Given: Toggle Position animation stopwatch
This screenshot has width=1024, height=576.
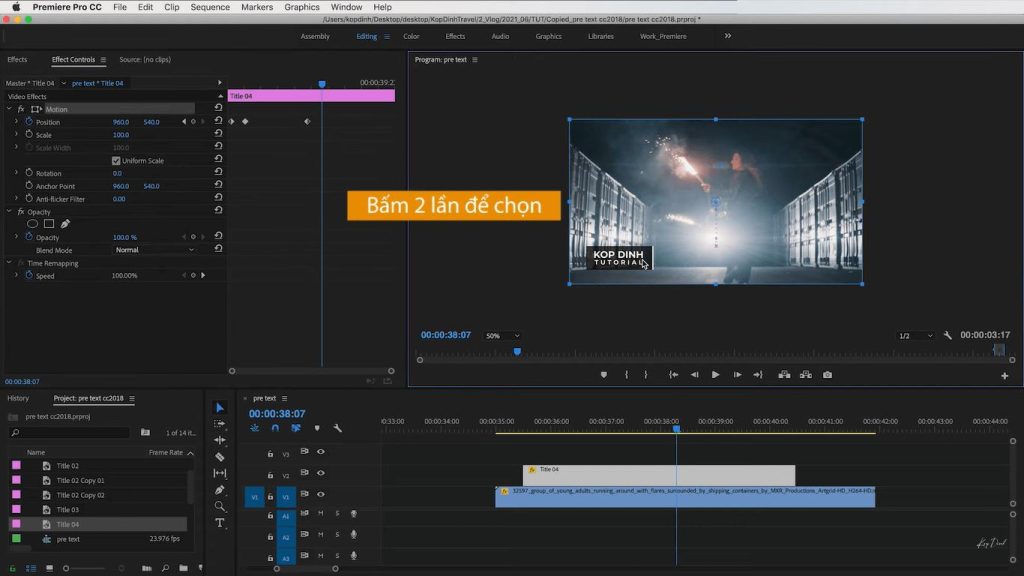Looking at the screenshot, I should click(x=28, y=122).
